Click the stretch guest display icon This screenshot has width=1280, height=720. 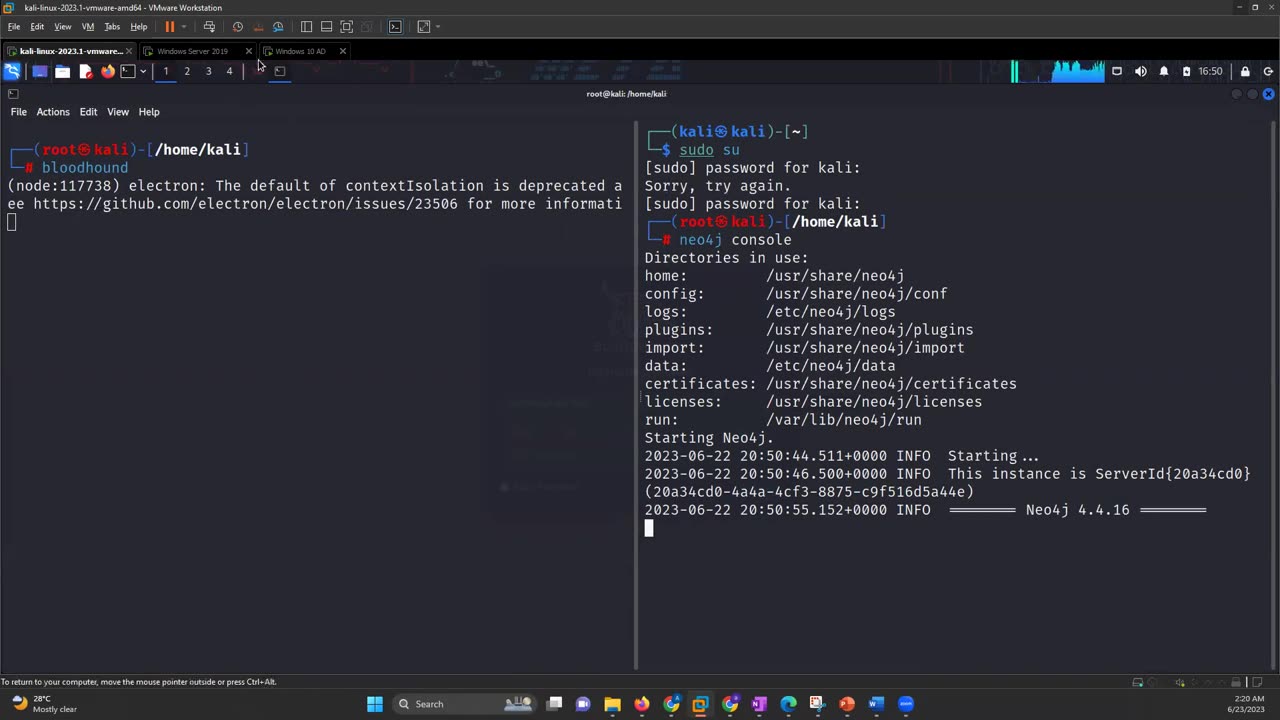tap(424, 27)
